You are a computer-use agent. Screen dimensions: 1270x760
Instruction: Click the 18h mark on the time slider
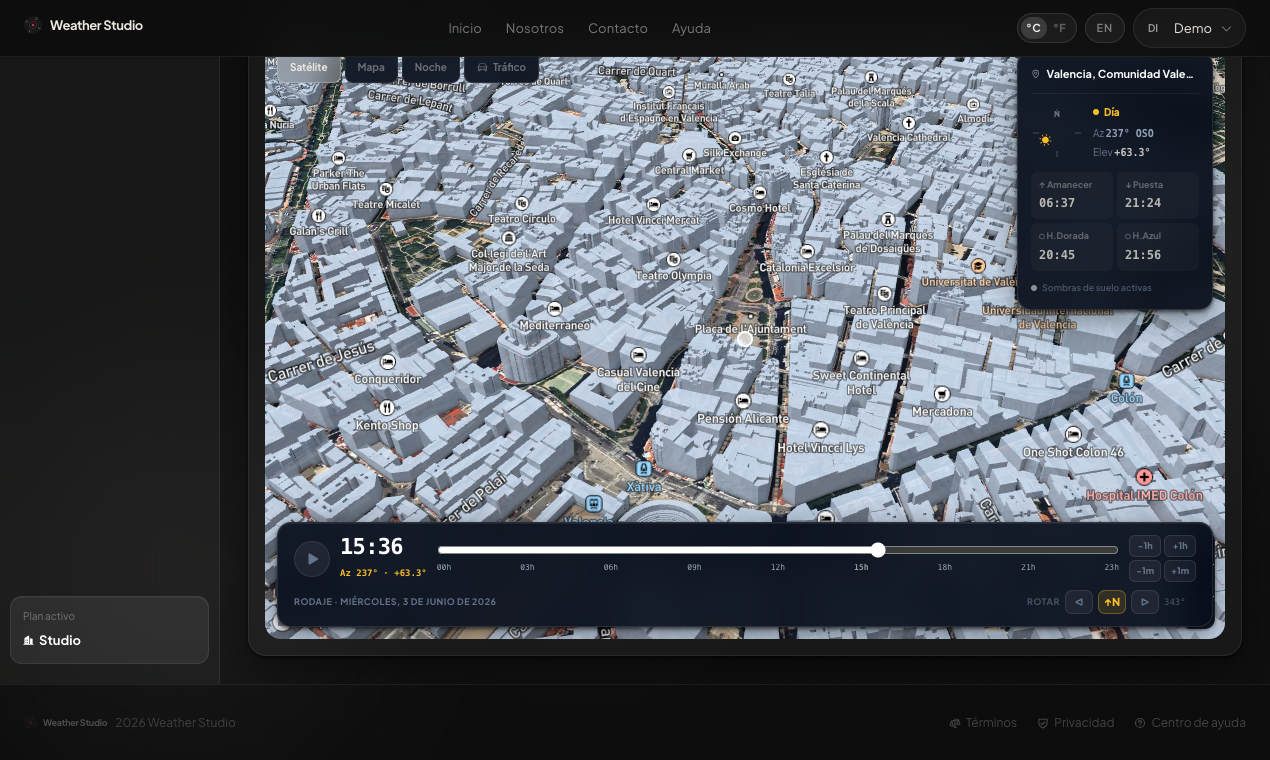pyautogui.click(x=944, y=567)
